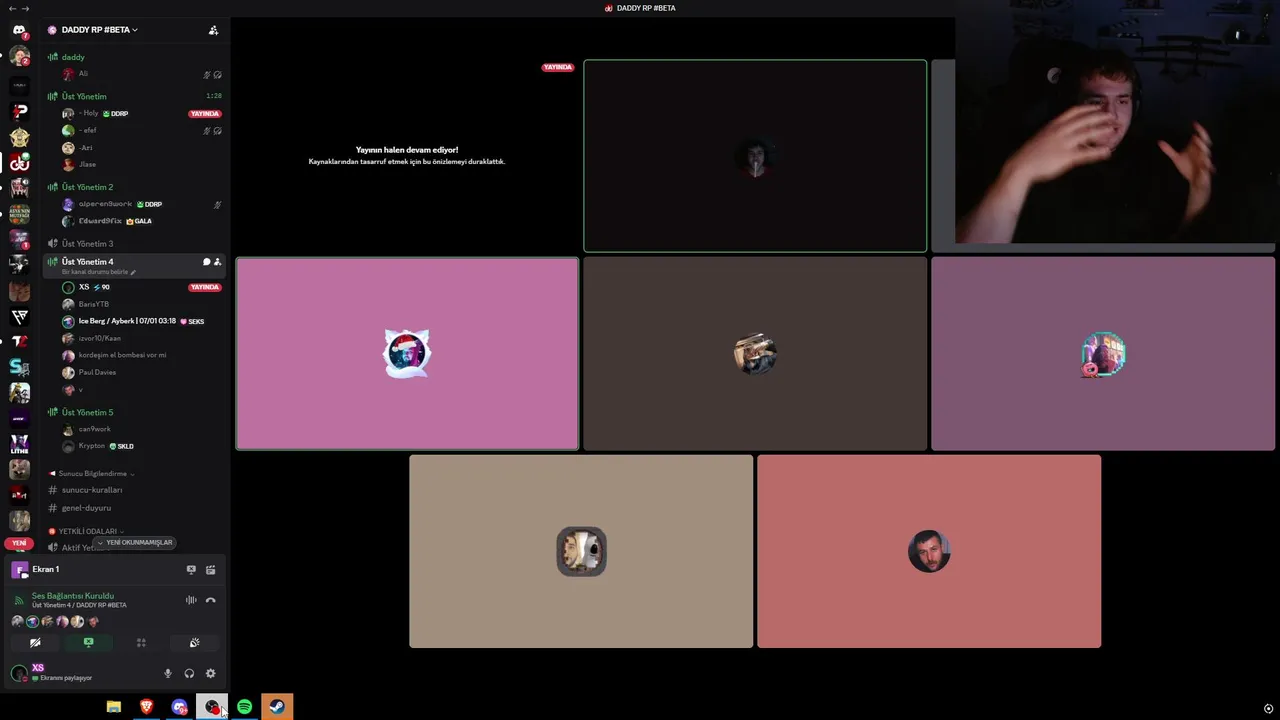Open Steam from taskbar
The image size is (1280, 720).
tap(277, 707)
